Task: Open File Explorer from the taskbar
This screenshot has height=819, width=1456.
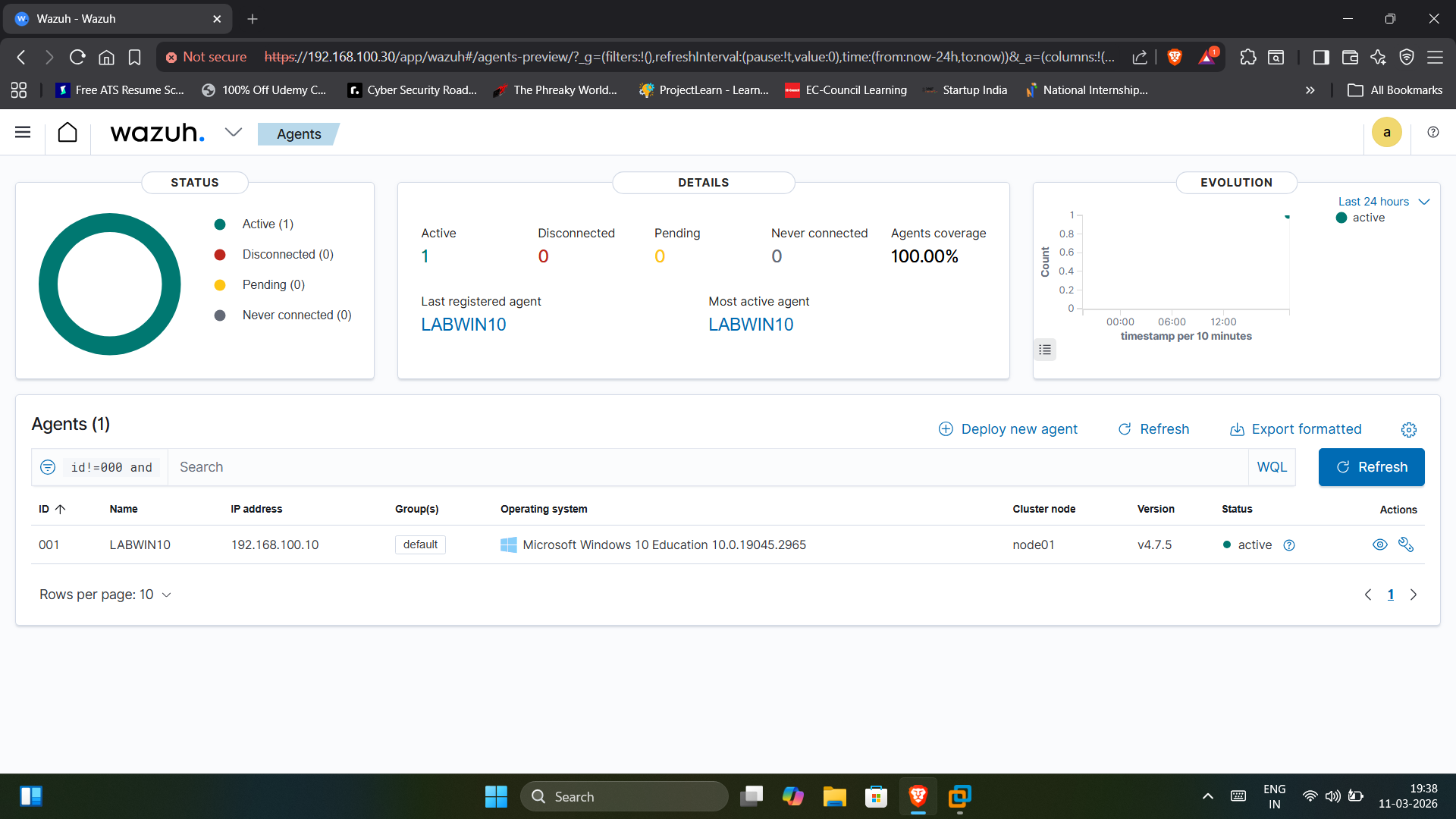Action: point(834,796)
